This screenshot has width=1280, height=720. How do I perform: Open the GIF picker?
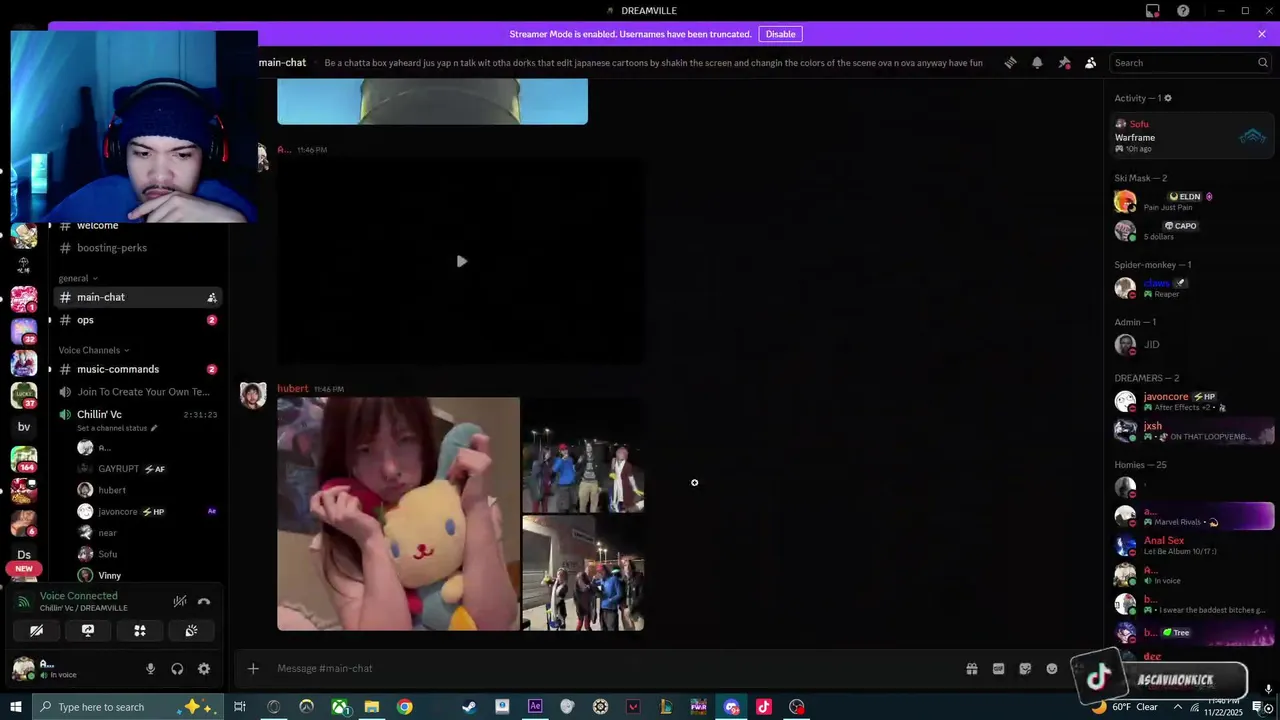[x=998, y=668]
